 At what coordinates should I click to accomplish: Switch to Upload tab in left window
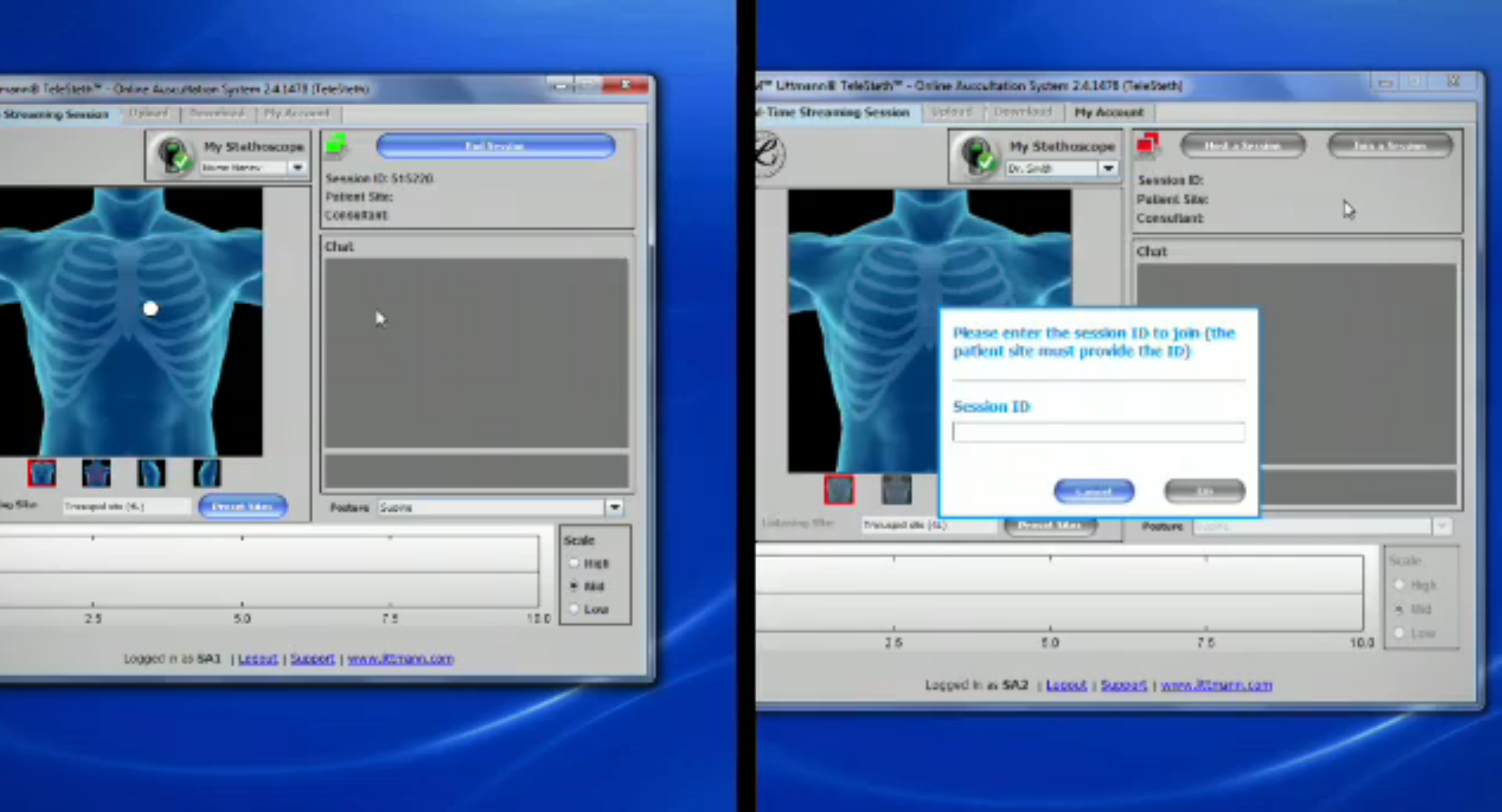coord(149,114)
